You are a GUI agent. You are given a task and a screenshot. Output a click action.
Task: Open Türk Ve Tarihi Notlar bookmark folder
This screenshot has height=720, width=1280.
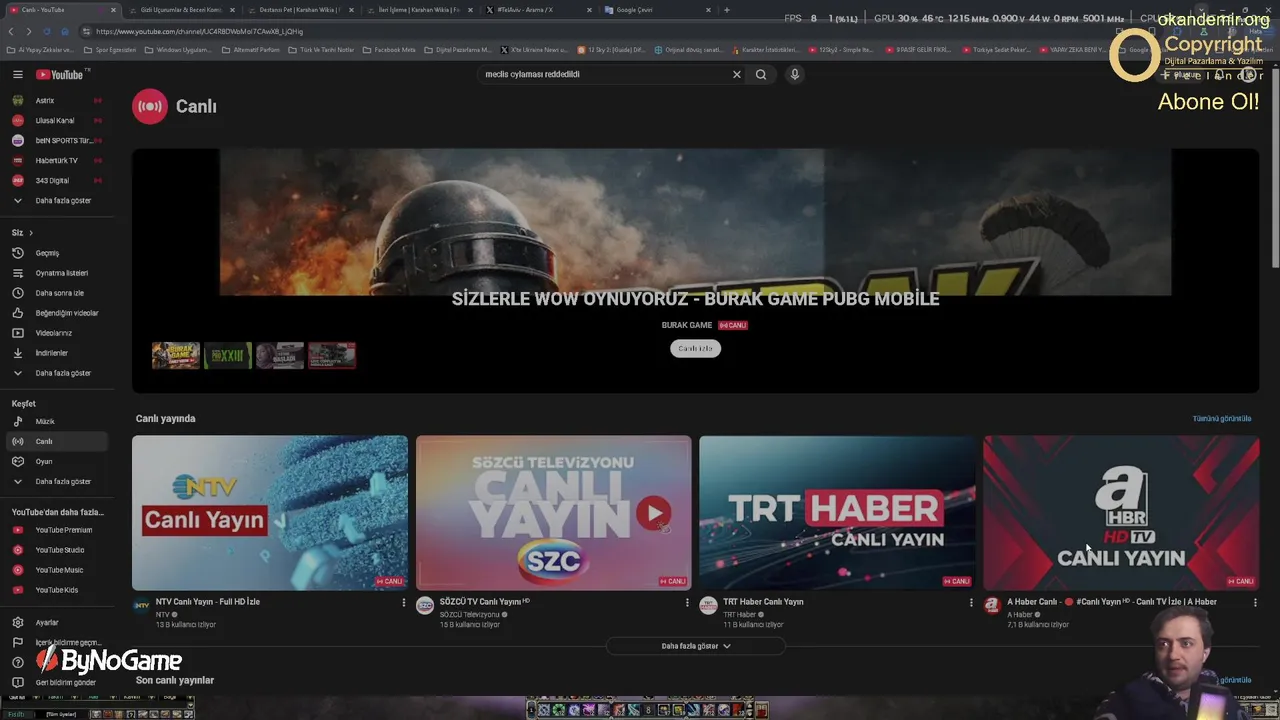click(x=321, y=50)
